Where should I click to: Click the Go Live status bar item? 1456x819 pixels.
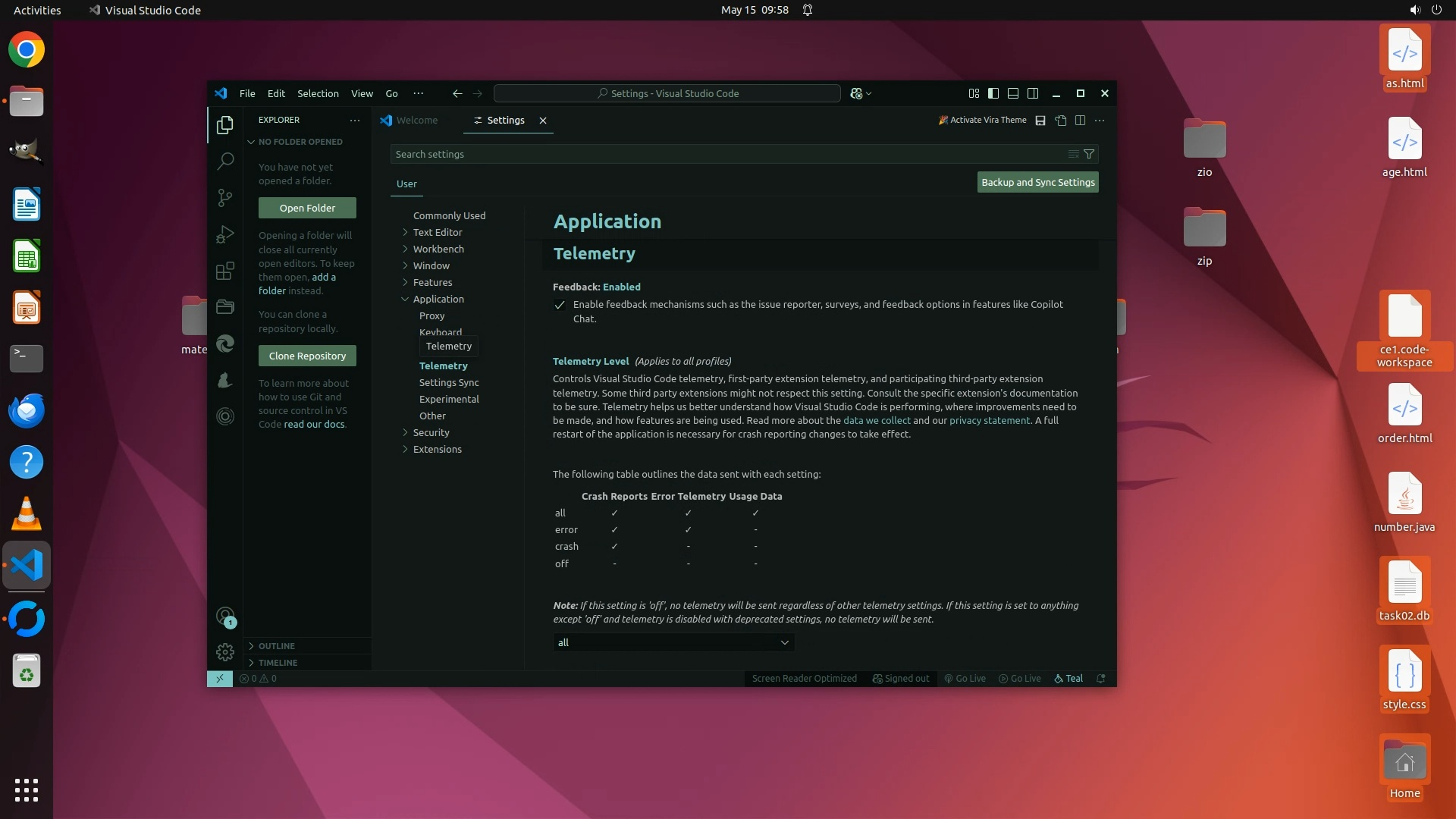(x=965, y=679)
